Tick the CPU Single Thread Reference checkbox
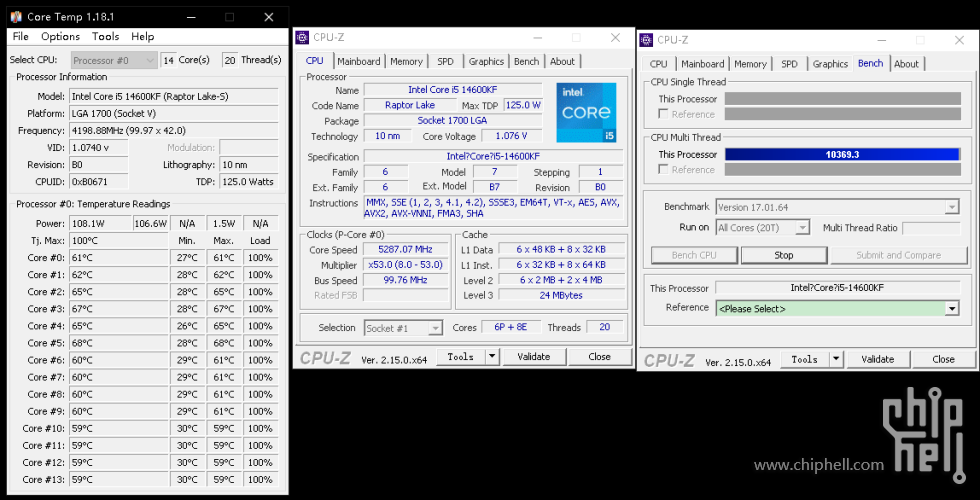 pyautogui.click(x=664, y=114)
